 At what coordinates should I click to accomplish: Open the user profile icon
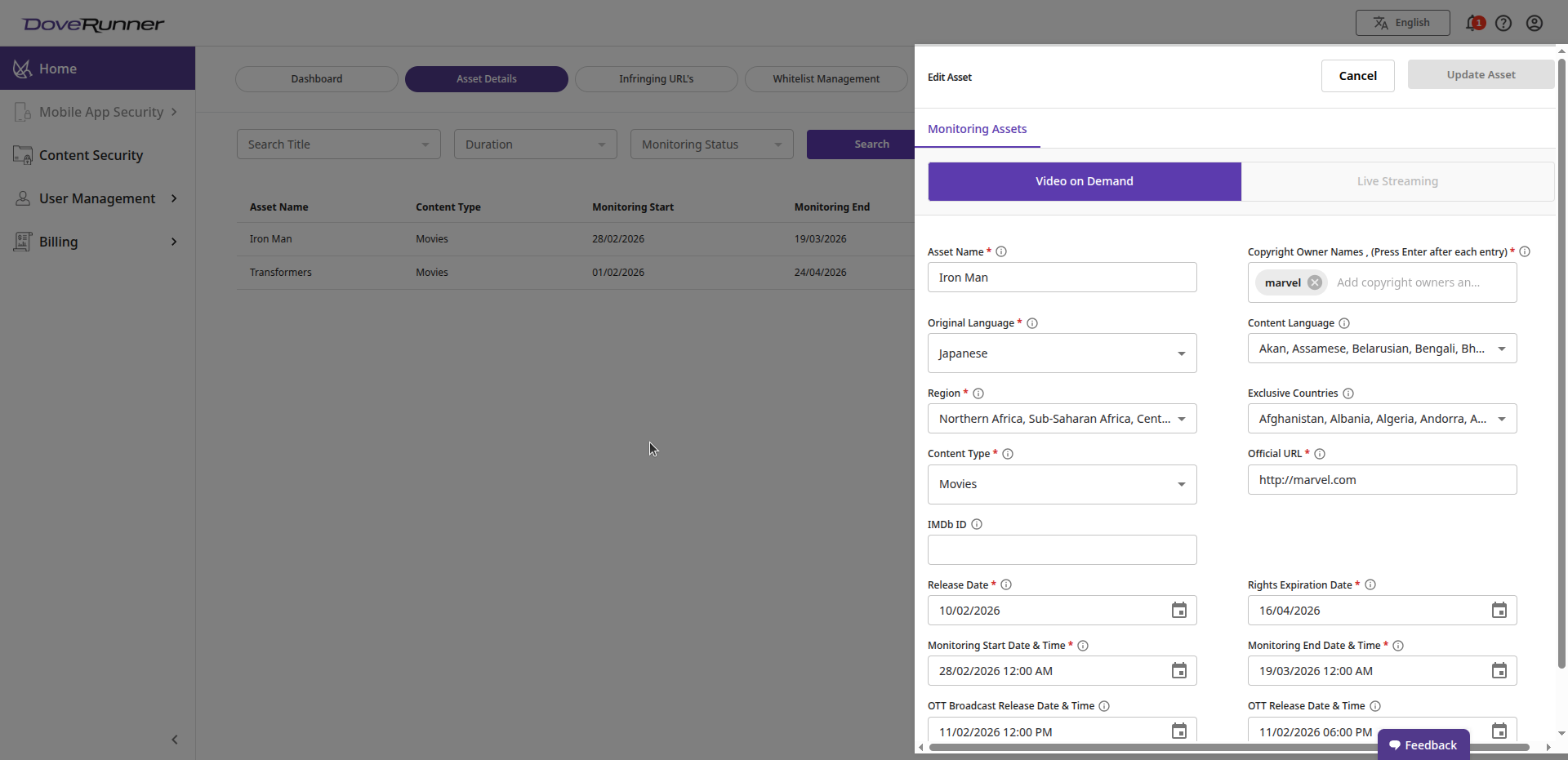click(1535, 23)
